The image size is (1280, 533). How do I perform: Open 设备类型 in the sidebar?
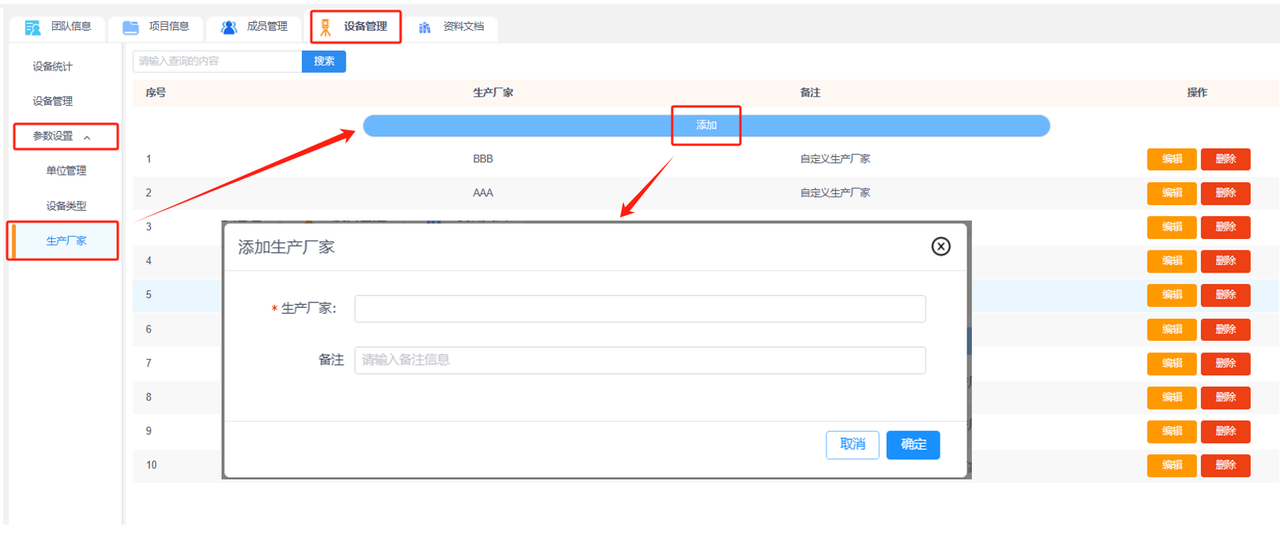66,206
